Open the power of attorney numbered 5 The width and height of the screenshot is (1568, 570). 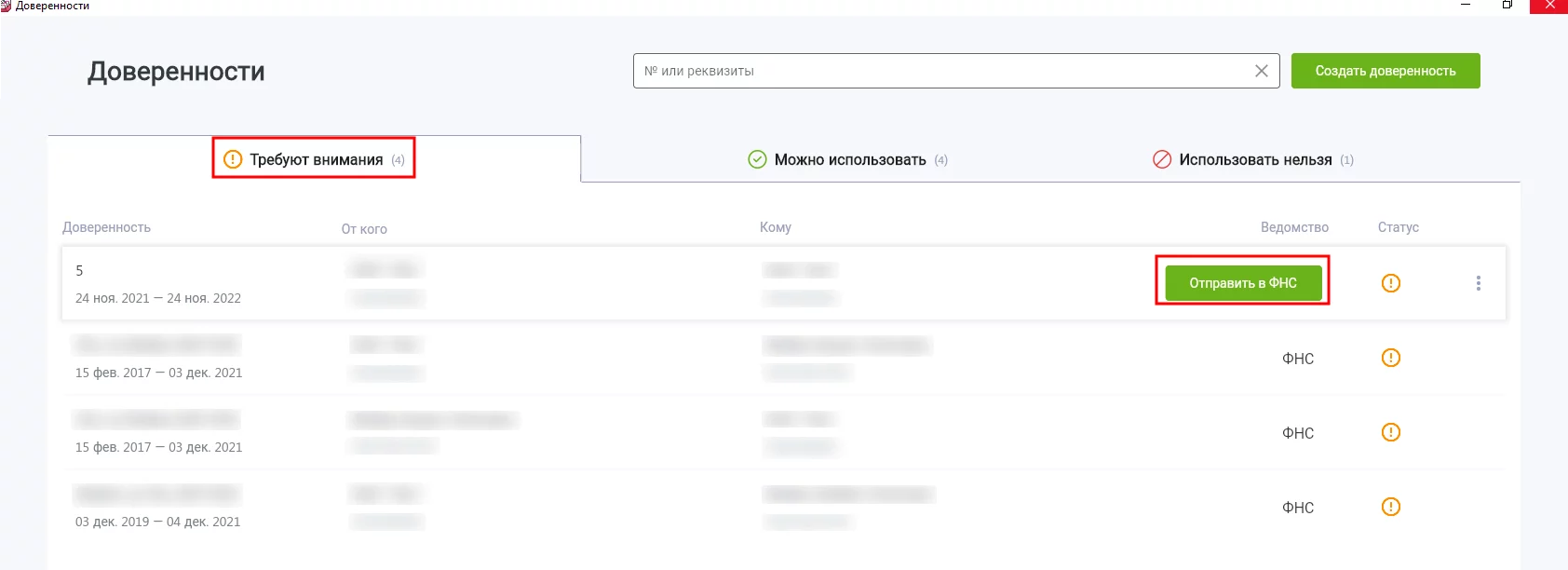pos(79,270)
